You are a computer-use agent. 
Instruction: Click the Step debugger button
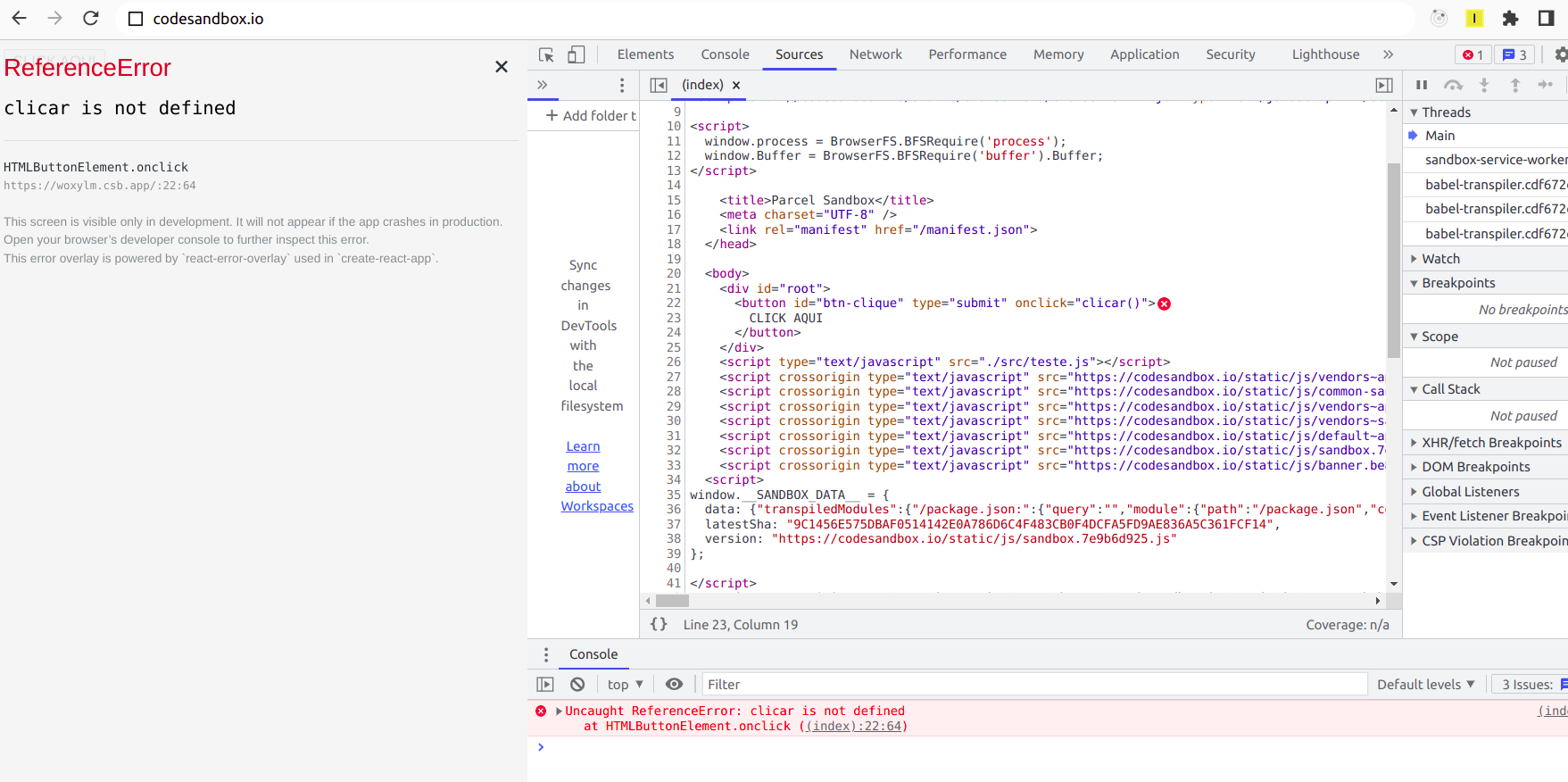[x=1546, y=85]
